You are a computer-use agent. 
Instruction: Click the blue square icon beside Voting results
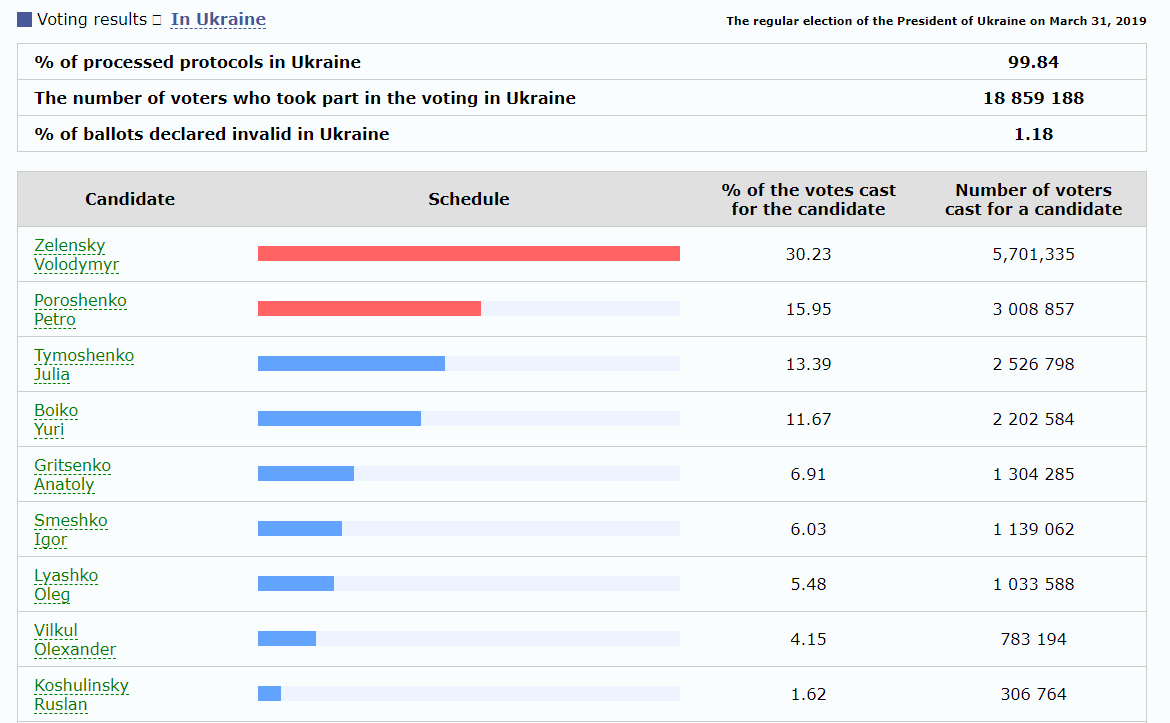click(x=25, y=19)
